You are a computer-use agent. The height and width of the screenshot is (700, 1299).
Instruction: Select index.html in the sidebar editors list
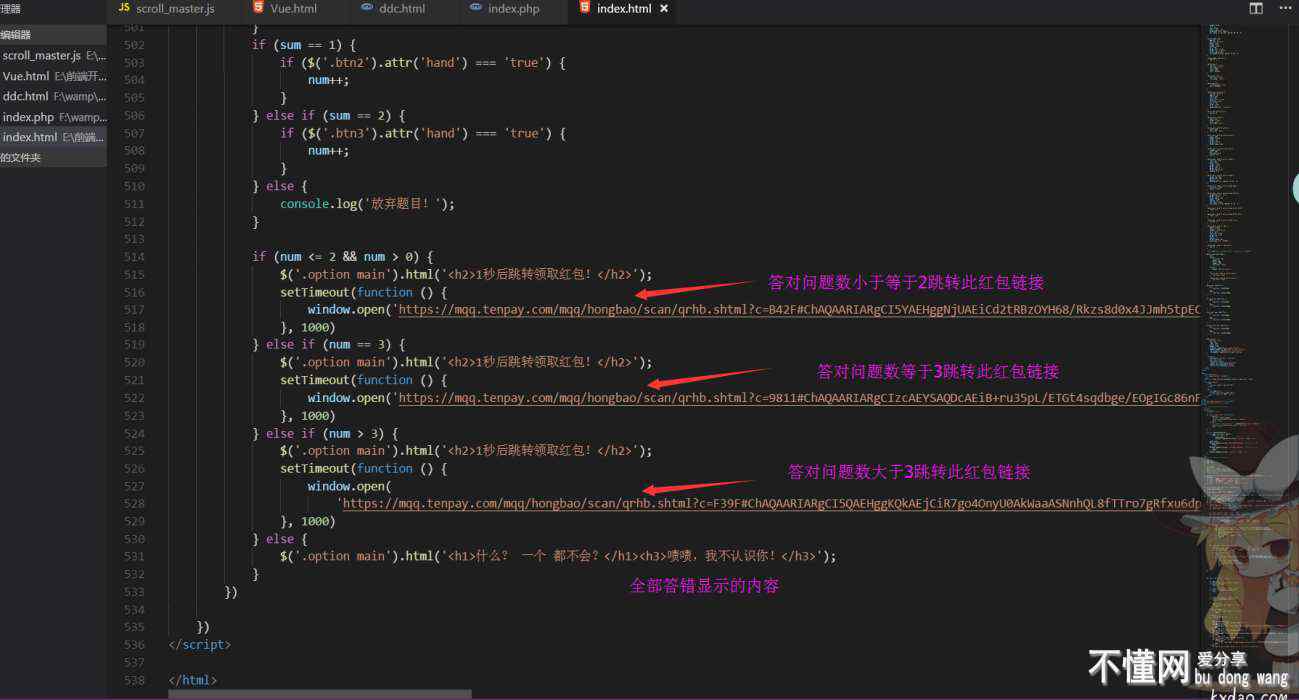[53, 137]
